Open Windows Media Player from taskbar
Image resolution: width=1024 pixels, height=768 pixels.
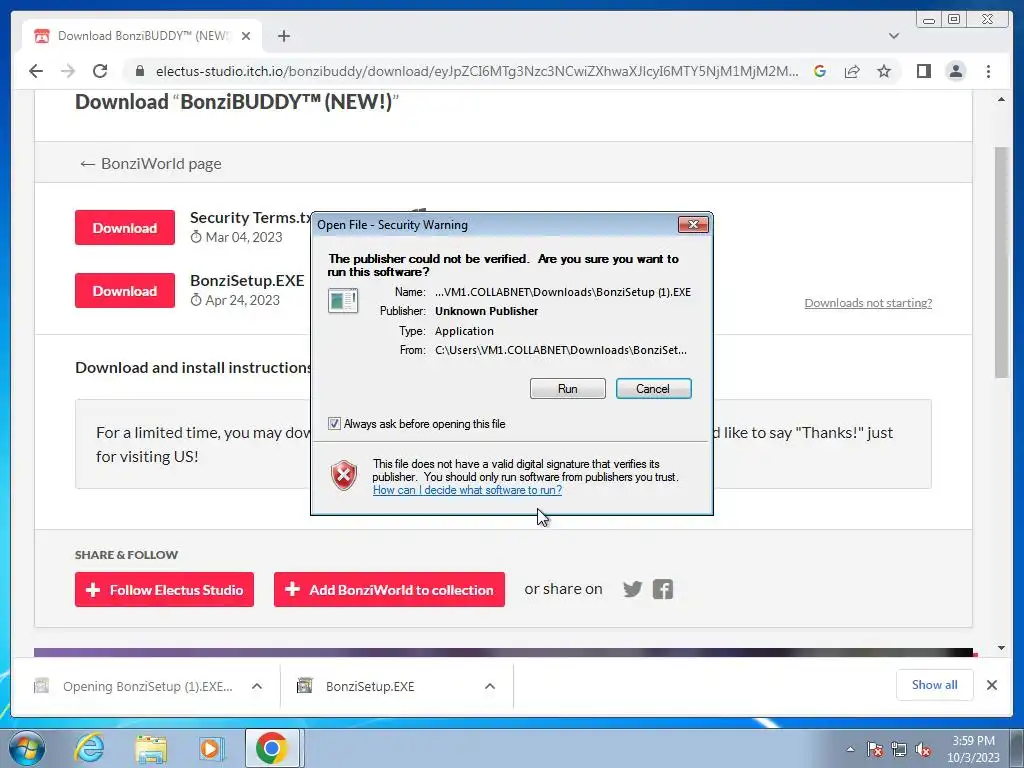click(210, 748)
